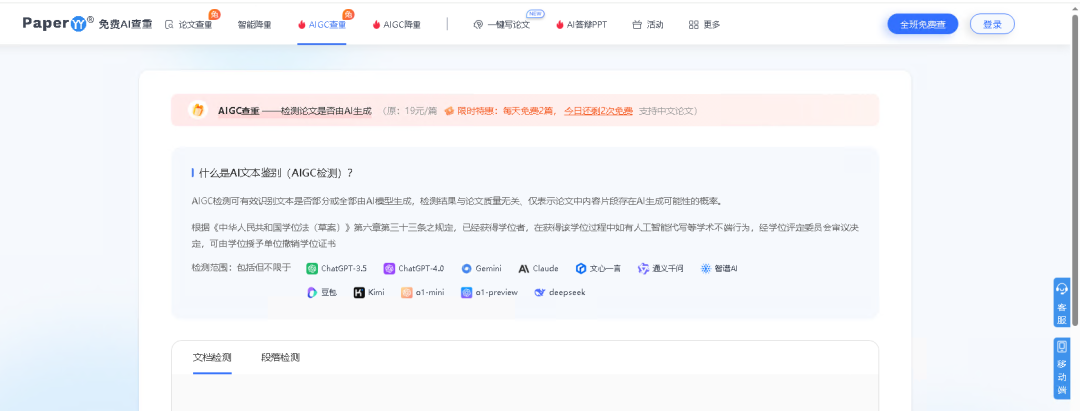Open 移动端 mobile side button
The width and height of the screenshot is (1080, 411).
1061,368
